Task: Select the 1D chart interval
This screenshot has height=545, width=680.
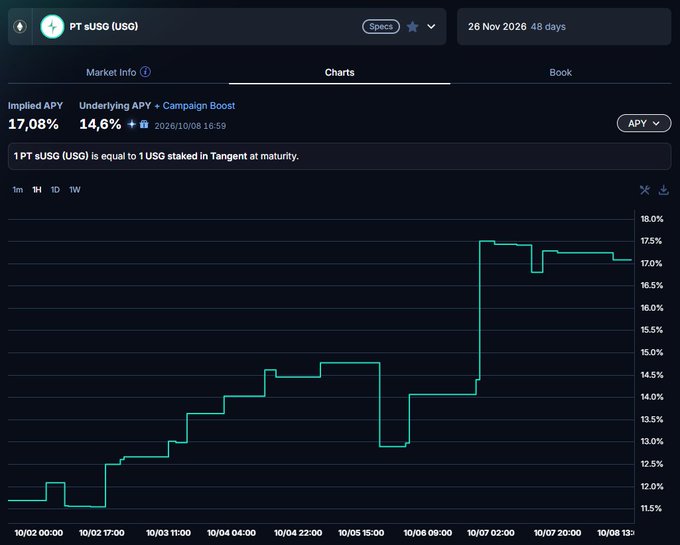Action: point(55,189)
